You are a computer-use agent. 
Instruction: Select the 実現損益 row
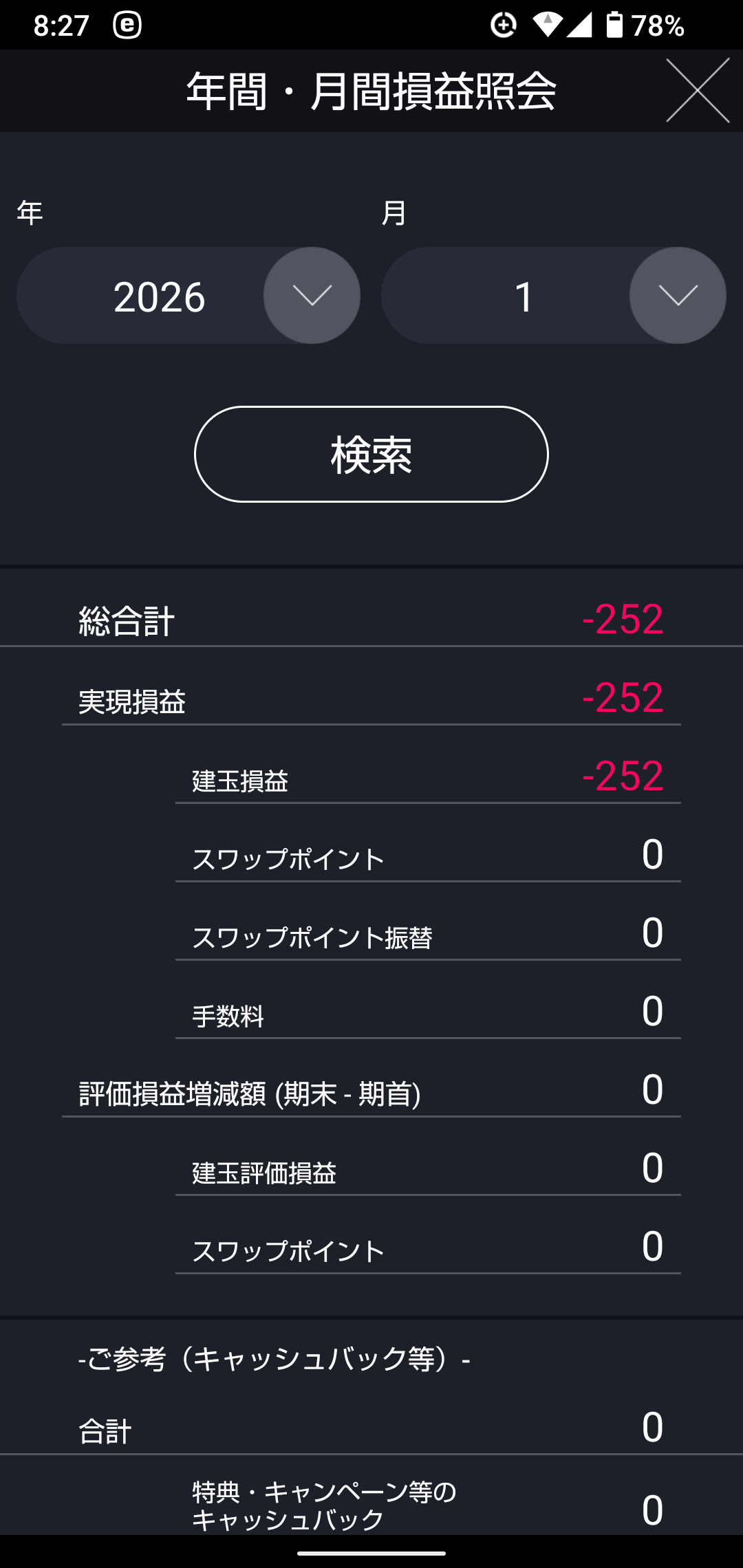(371, 699)
